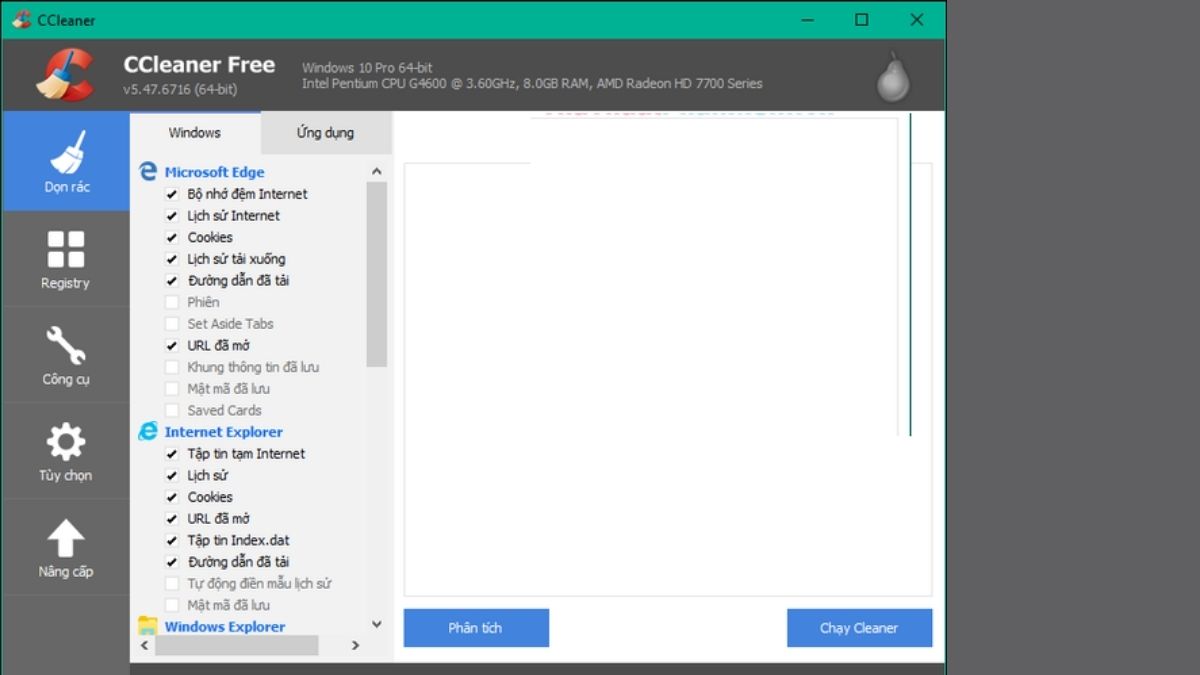Select the Internet Explorer heading
The height and width of the screenshot is (675, 1200).
coord(223,432)
